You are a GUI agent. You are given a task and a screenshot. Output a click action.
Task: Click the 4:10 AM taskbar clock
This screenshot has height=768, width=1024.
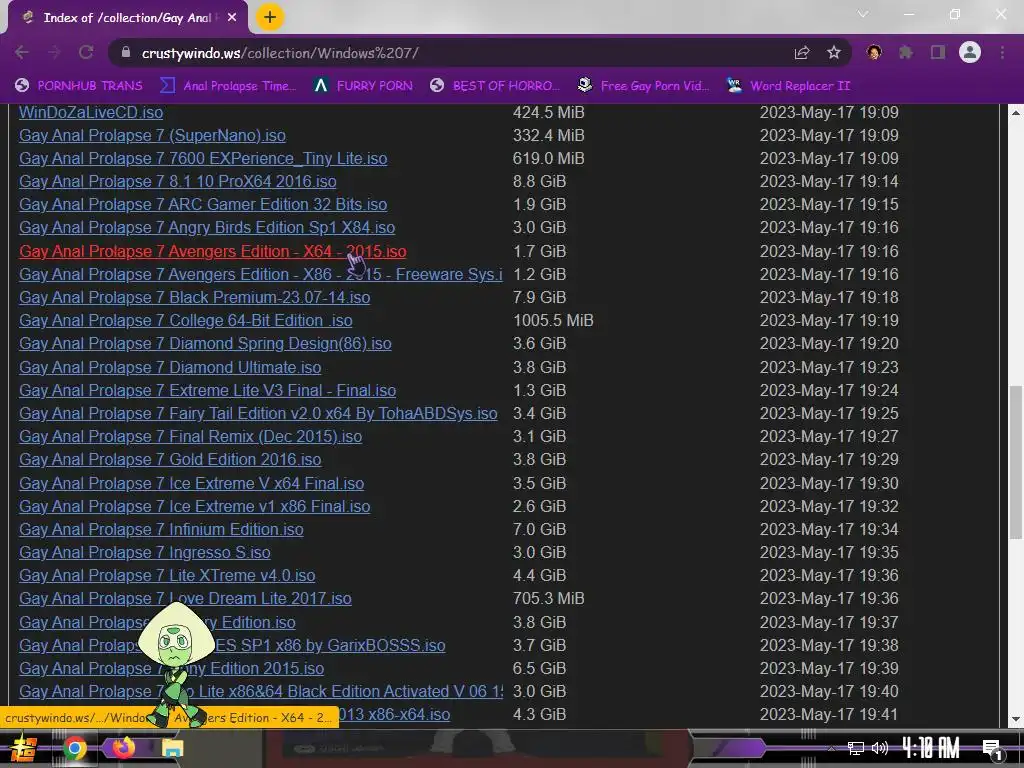point(931,748)
